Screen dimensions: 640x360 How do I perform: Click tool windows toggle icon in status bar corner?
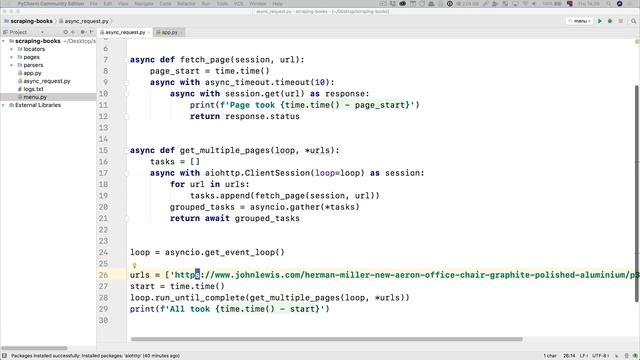pyautogui.click(x=4, y=356)
